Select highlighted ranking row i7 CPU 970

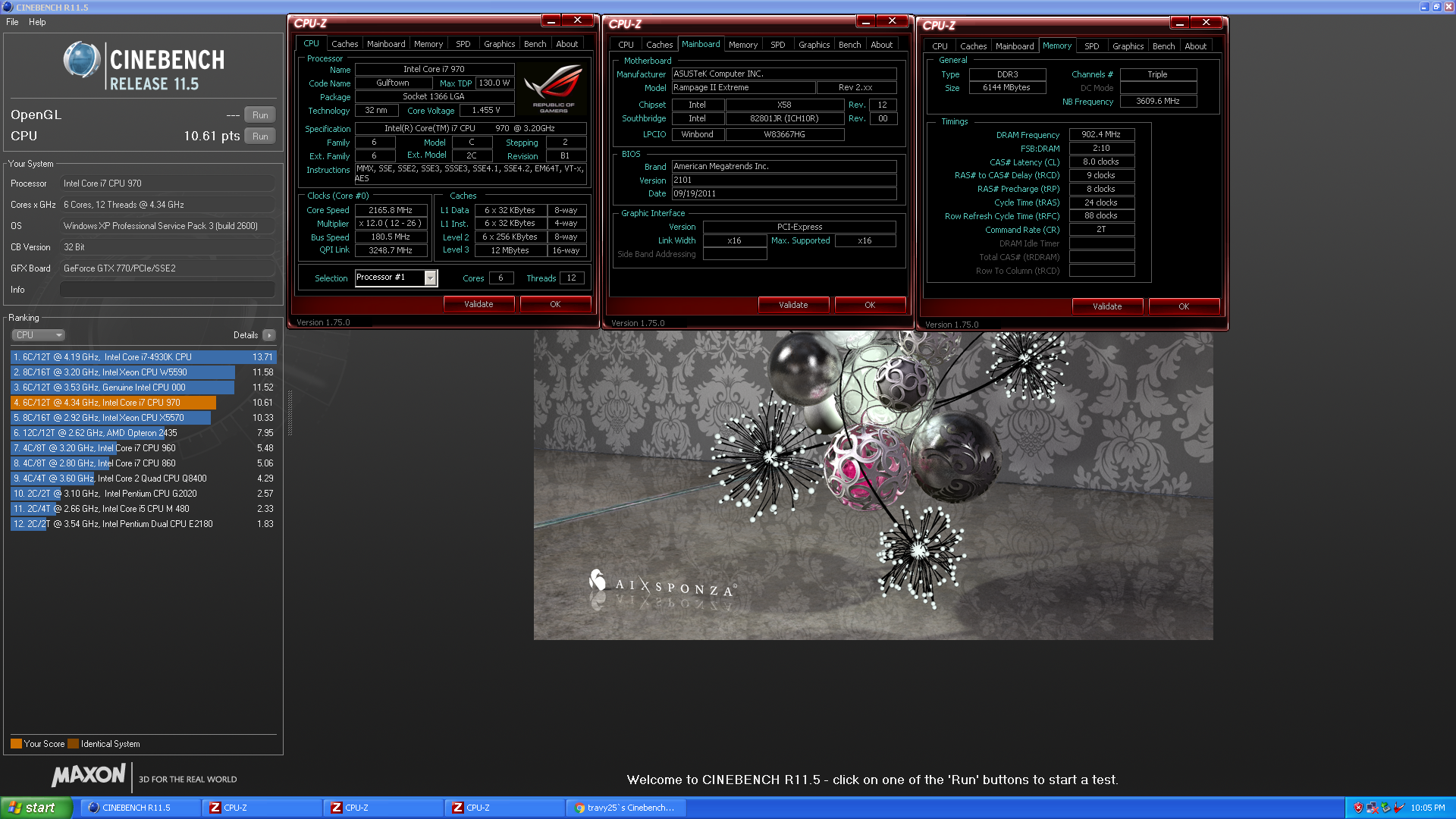point(143,403)
